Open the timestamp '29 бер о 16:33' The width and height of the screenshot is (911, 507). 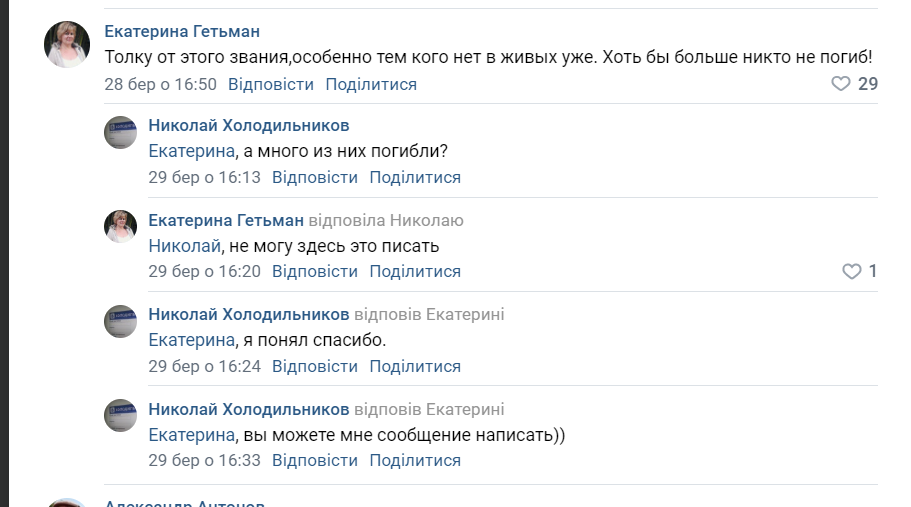[205, 460]
